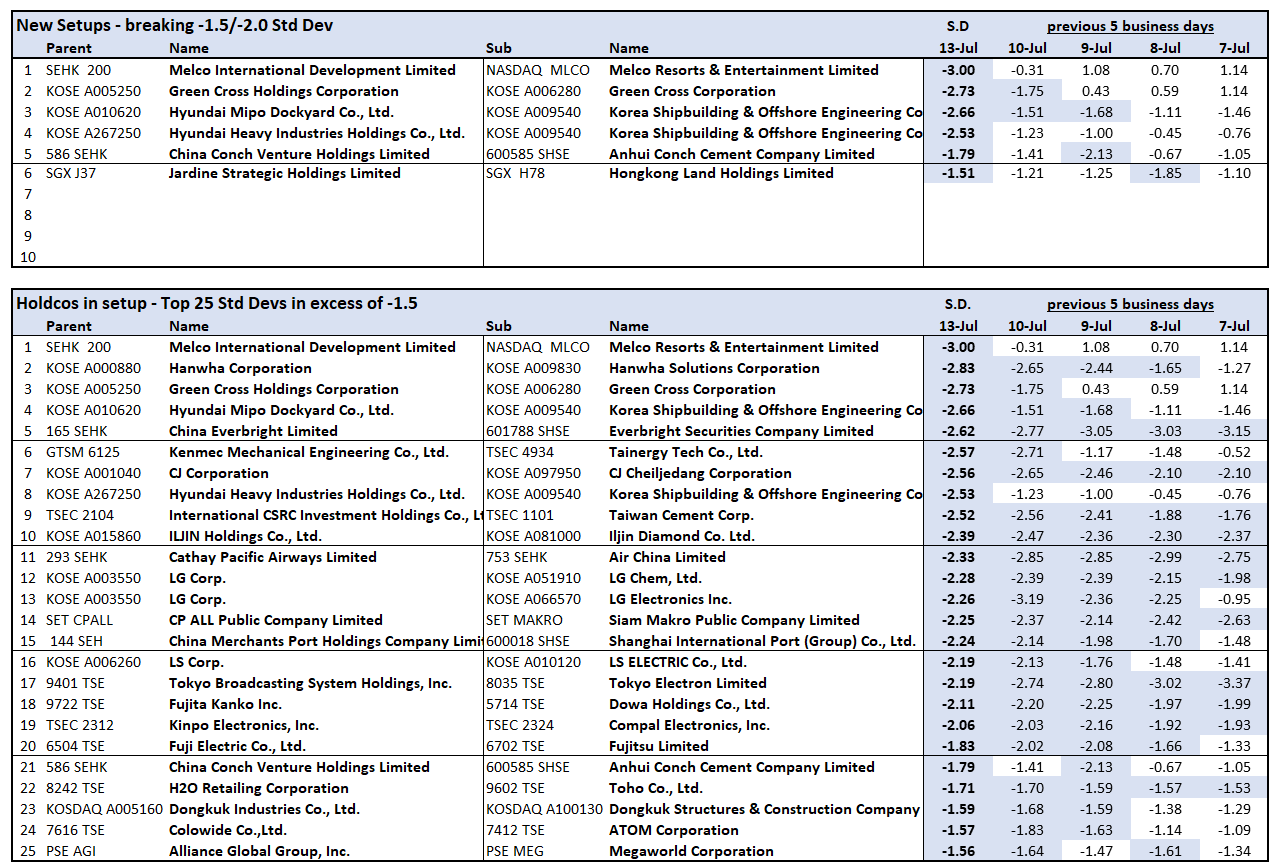Viewport: 1278px width, 868px height.
Task: Click the -2.83 S.D. value for Hanwha
Action: point(957,368)
